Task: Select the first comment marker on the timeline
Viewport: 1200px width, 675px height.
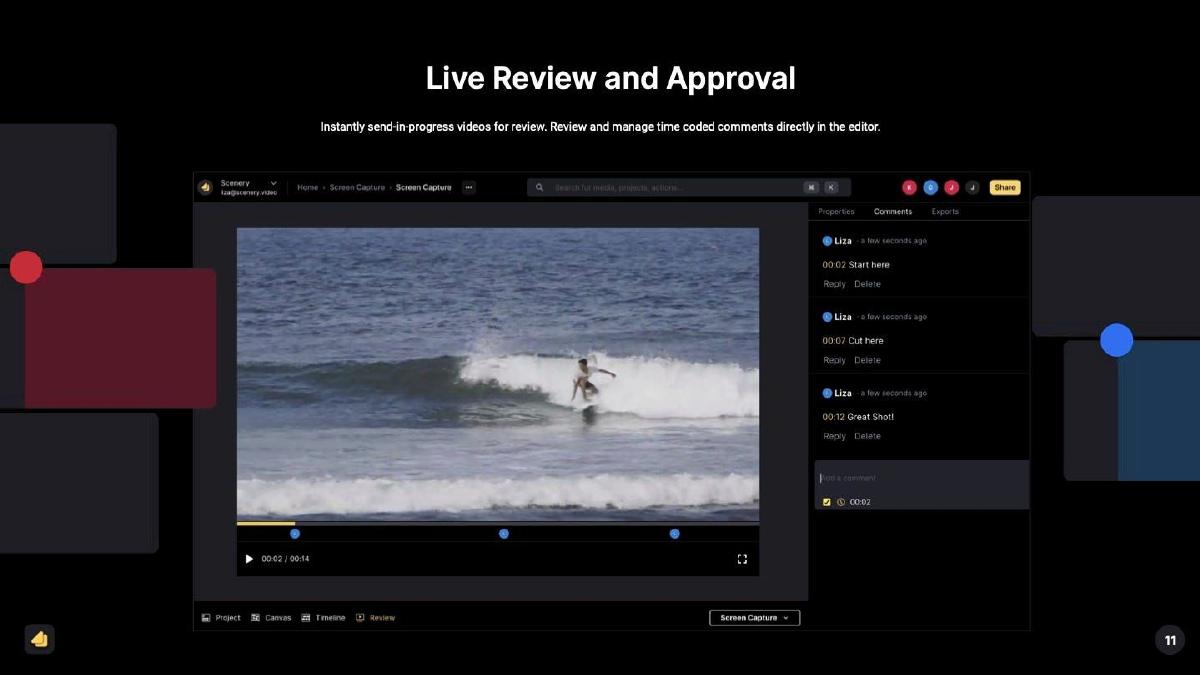Action: (x=295, y=534)
